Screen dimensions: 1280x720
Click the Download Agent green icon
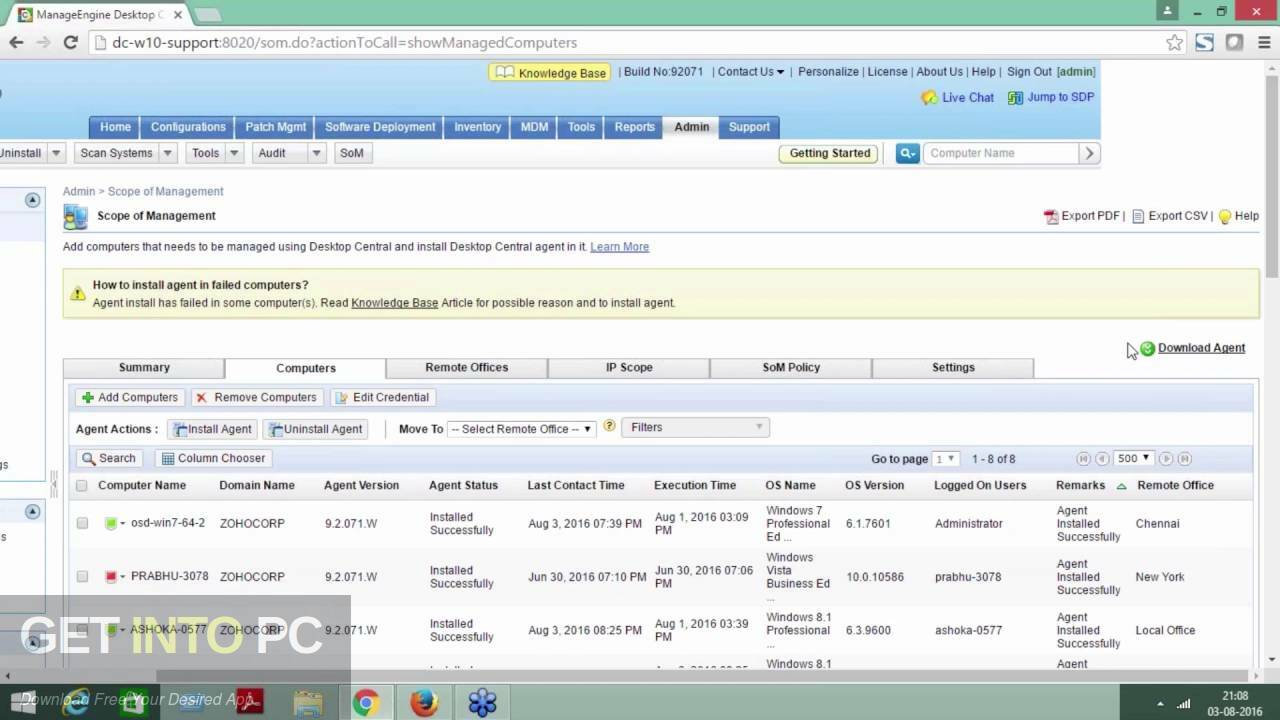coord(1147,348)
